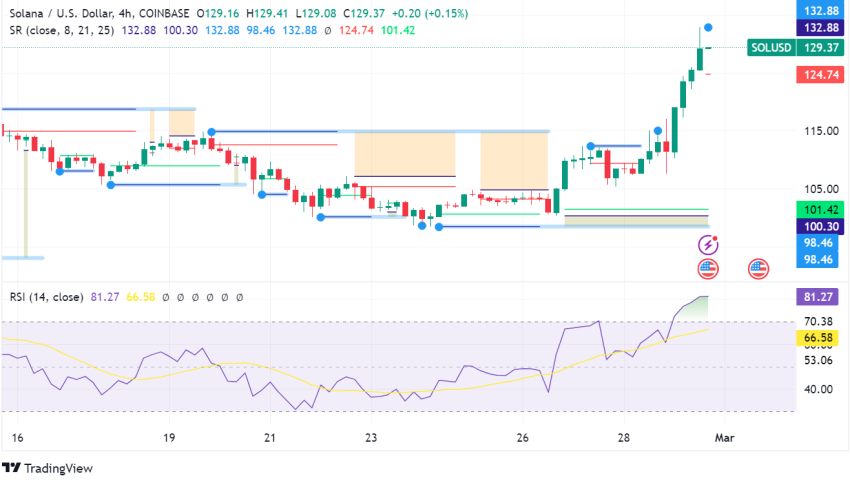Click the blue resistance dot above latest candle

[708, 27]
